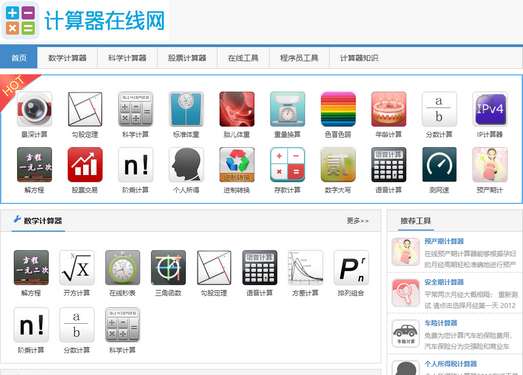Open the Pythagorean theorem icon in HOT section
The height and width of the screenshot is (375, 523).
85,109
